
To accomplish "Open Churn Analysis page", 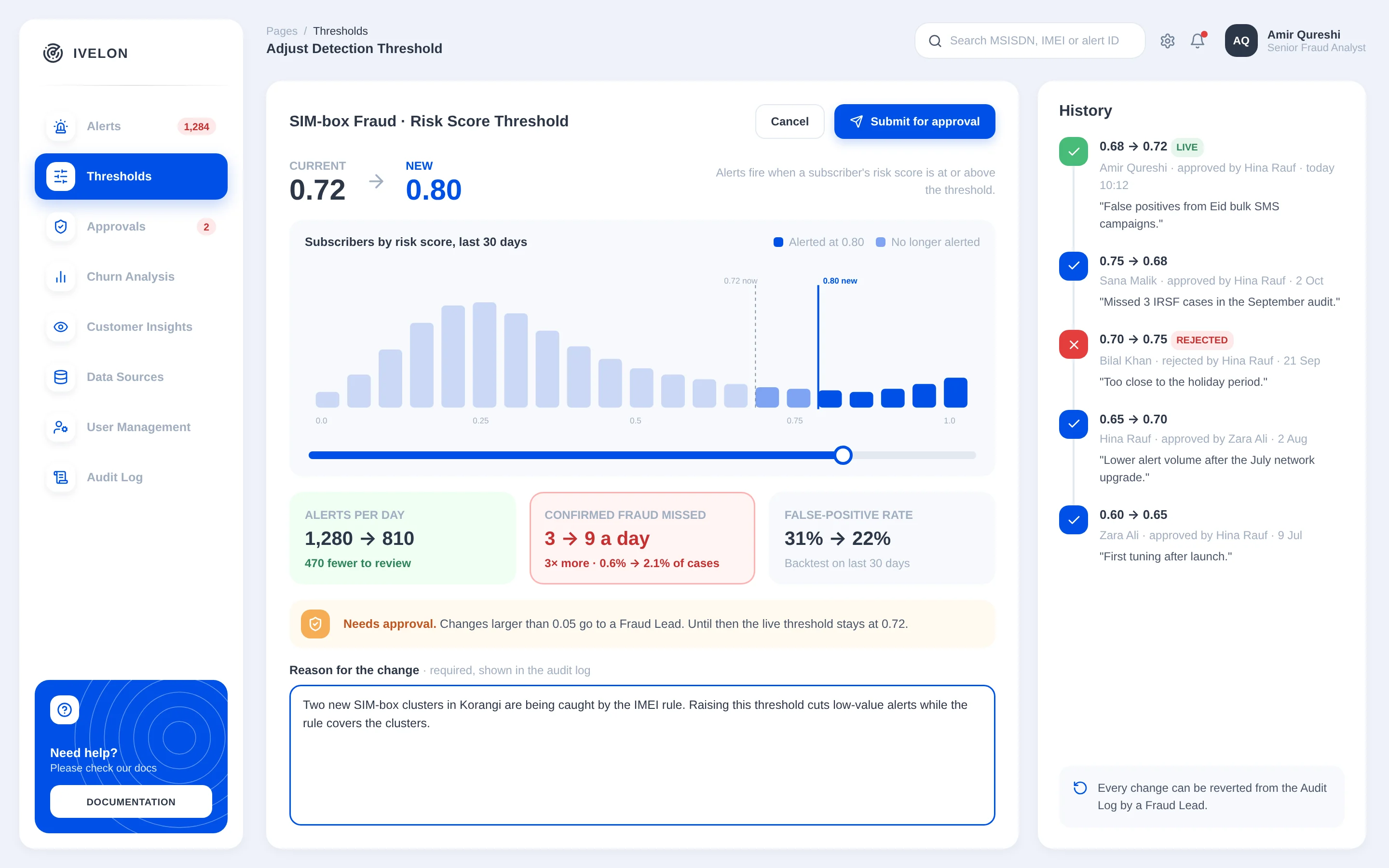I will point(131,277).
